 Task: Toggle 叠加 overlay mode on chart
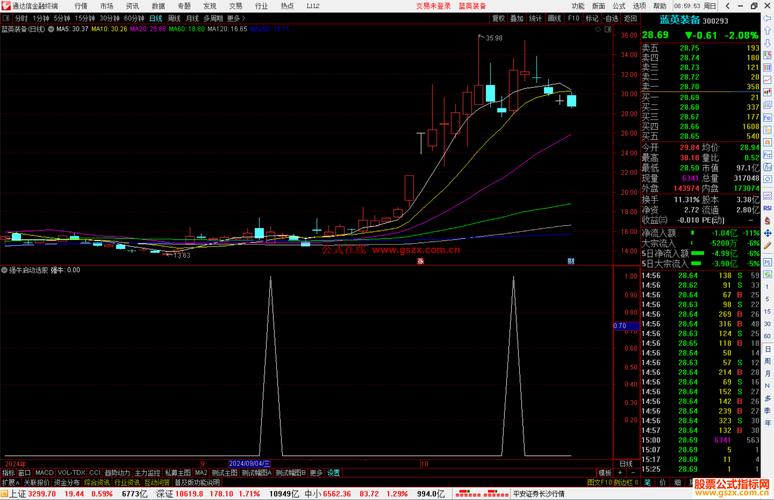click(516, 18)
